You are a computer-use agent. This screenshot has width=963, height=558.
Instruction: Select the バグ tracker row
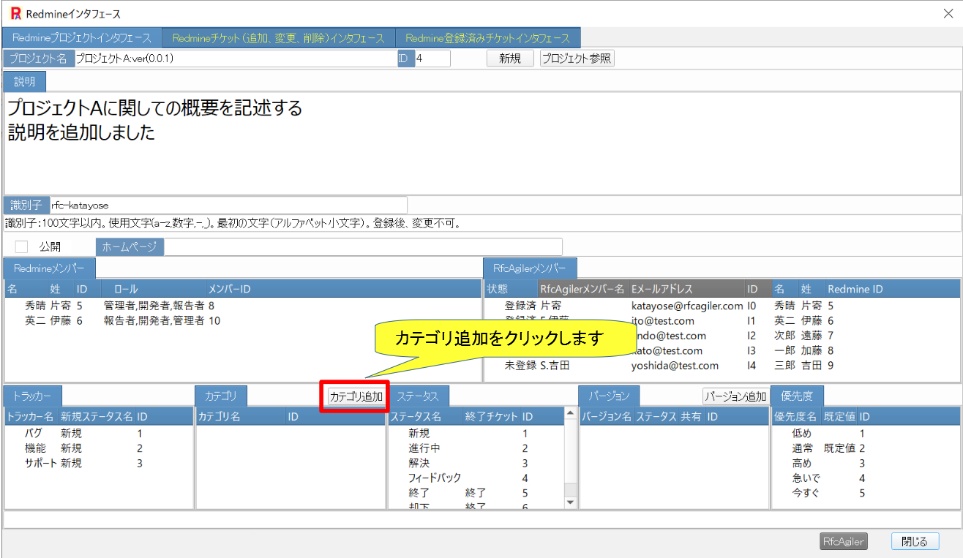point(99,433)
